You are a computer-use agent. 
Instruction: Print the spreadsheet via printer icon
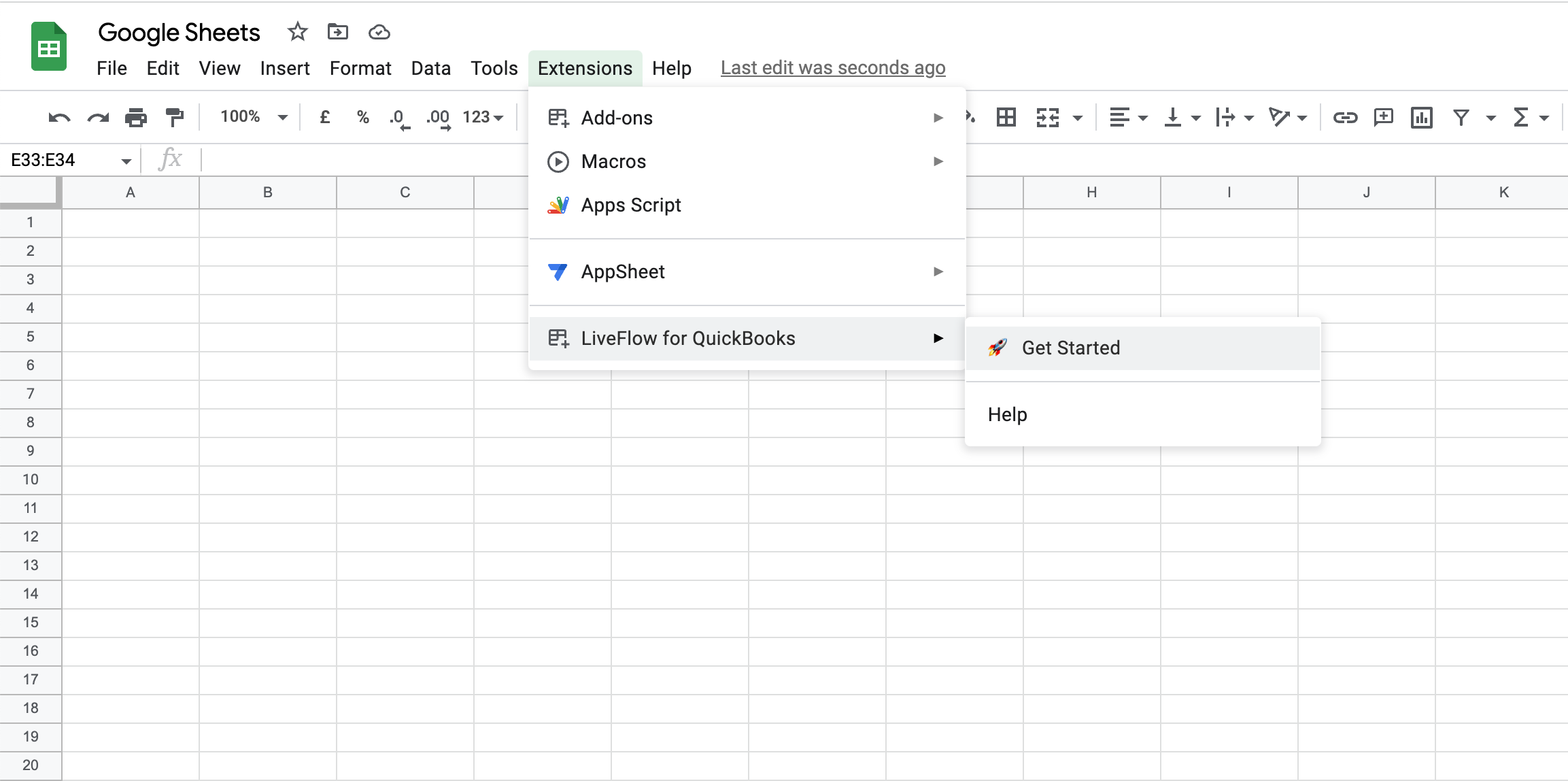point(136,118)
